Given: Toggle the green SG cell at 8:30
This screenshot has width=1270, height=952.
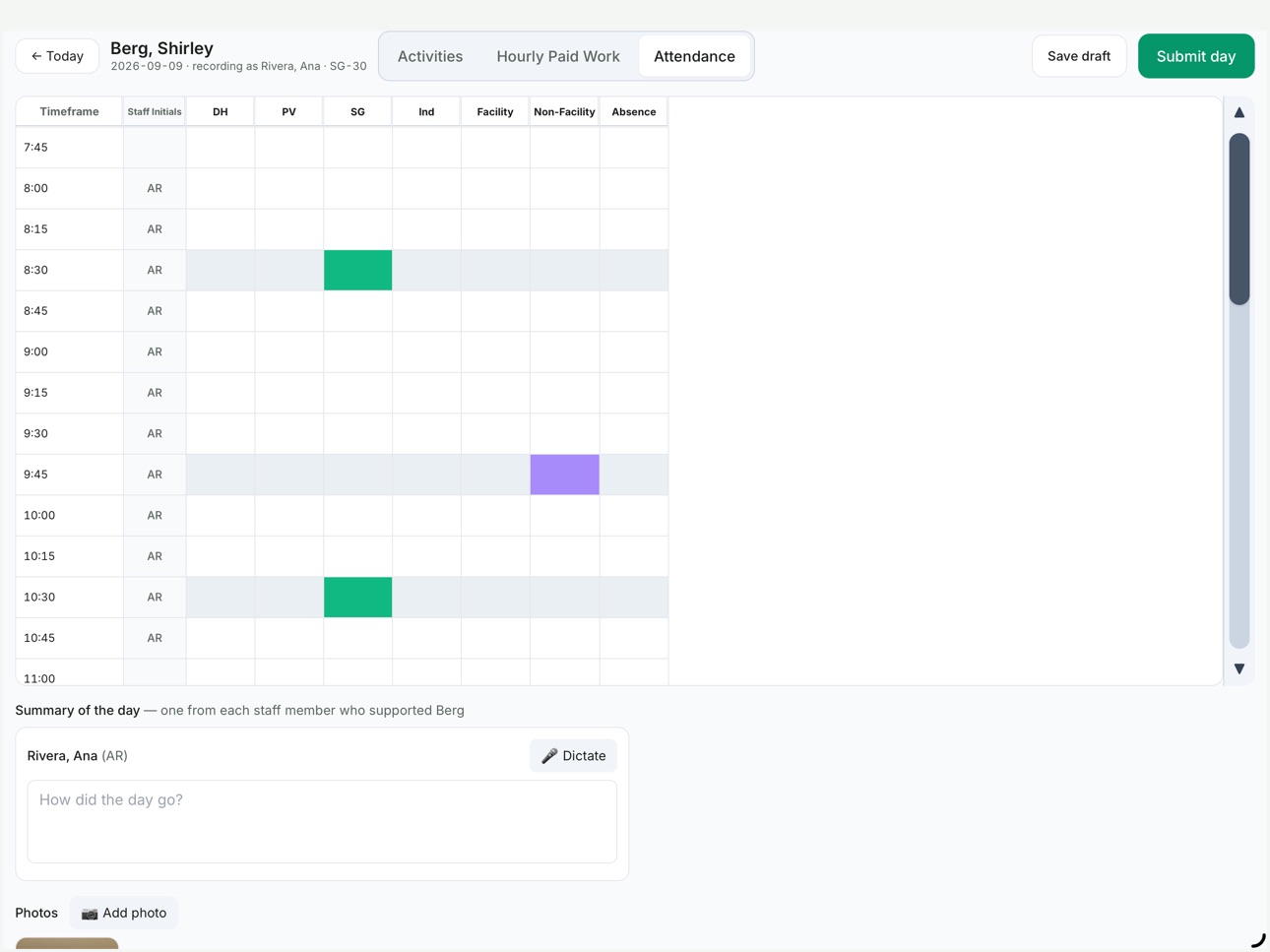Looking at the screenshot, I should click(x=358, y=270).
